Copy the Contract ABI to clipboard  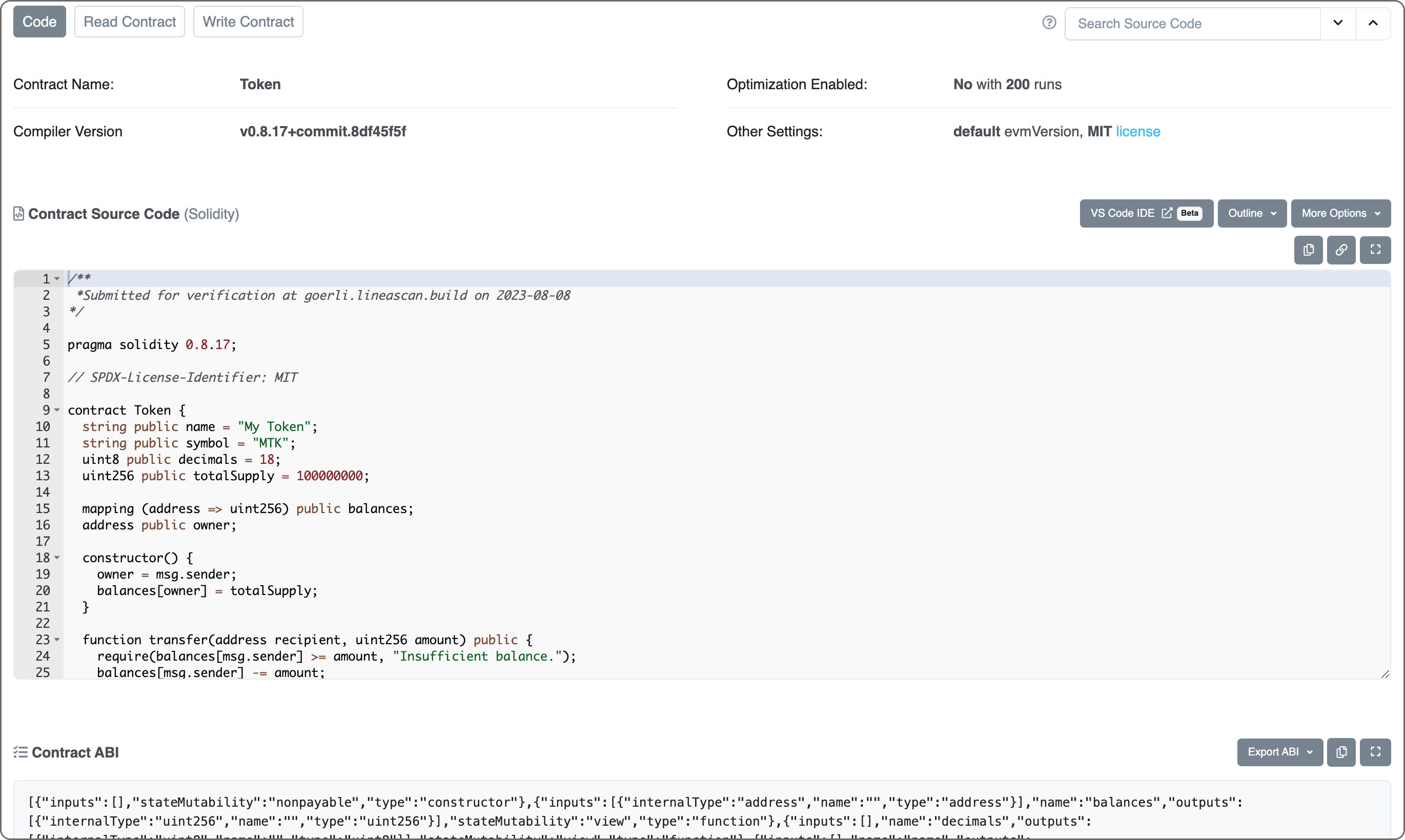pos(1341,752)
